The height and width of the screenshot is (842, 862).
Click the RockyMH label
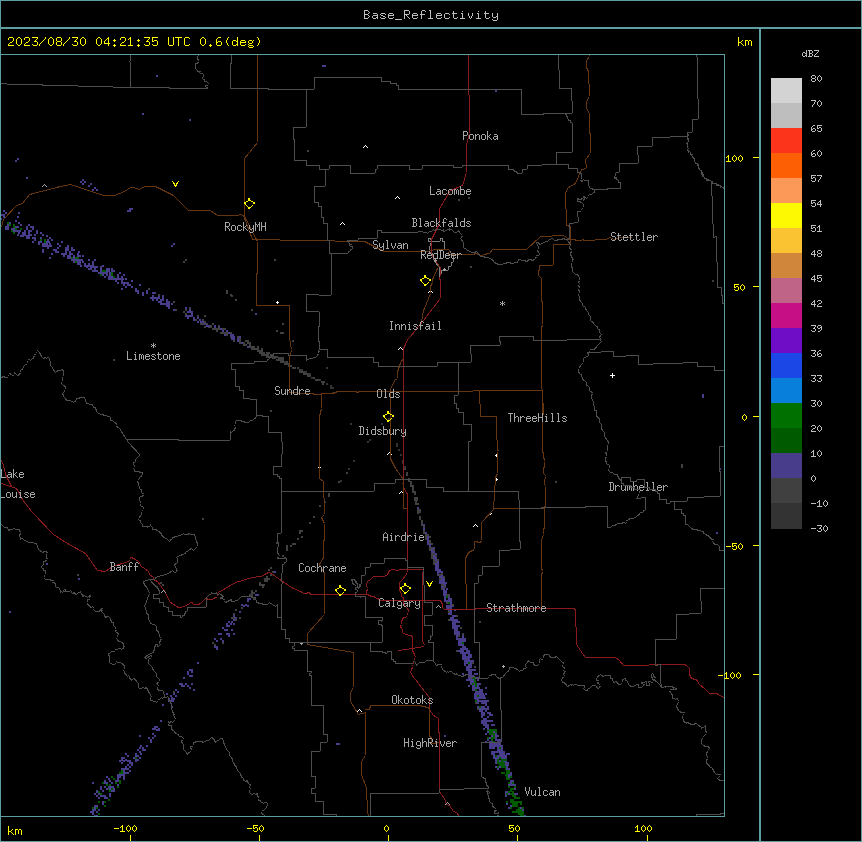245,227
